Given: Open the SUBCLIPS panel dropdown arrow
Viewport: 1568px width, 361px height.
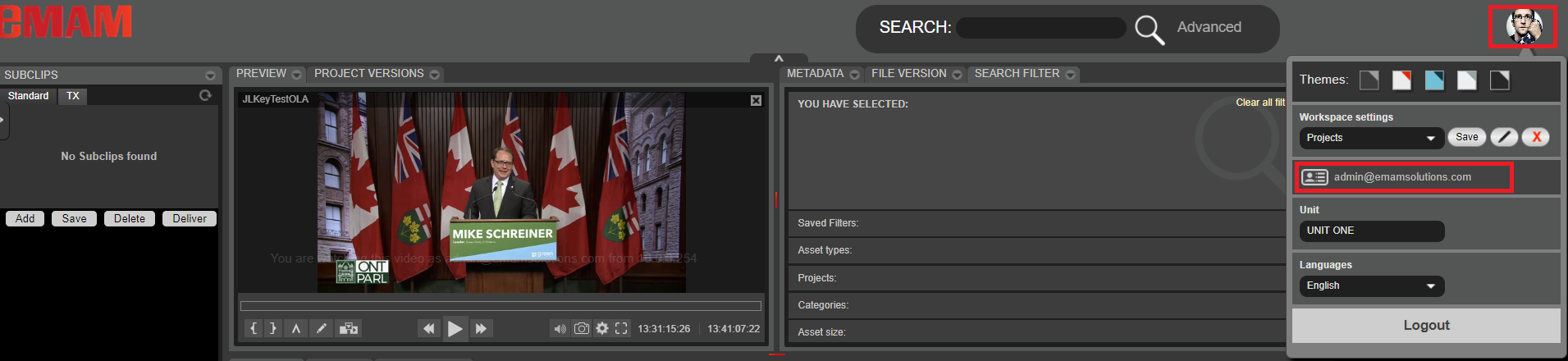Looking at the screenshot, I should (210, 75).
